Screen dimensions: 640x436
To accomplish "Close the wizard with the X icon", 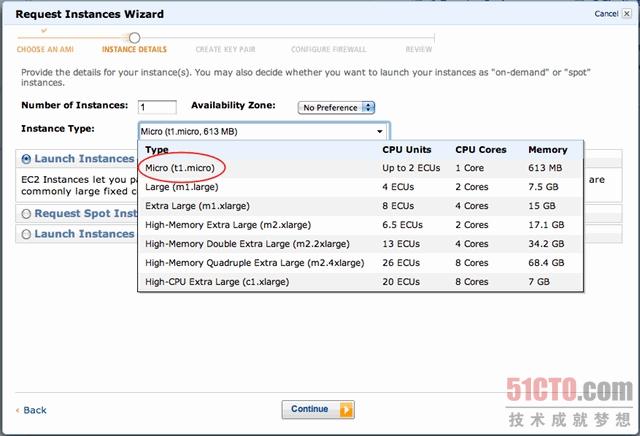I will [627, 13].
